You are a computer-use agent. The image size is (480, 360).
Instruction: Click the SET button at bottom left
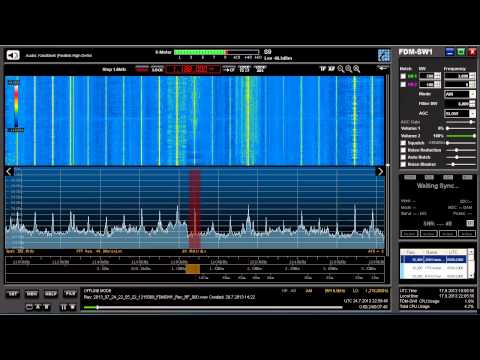tap(13, 294)
